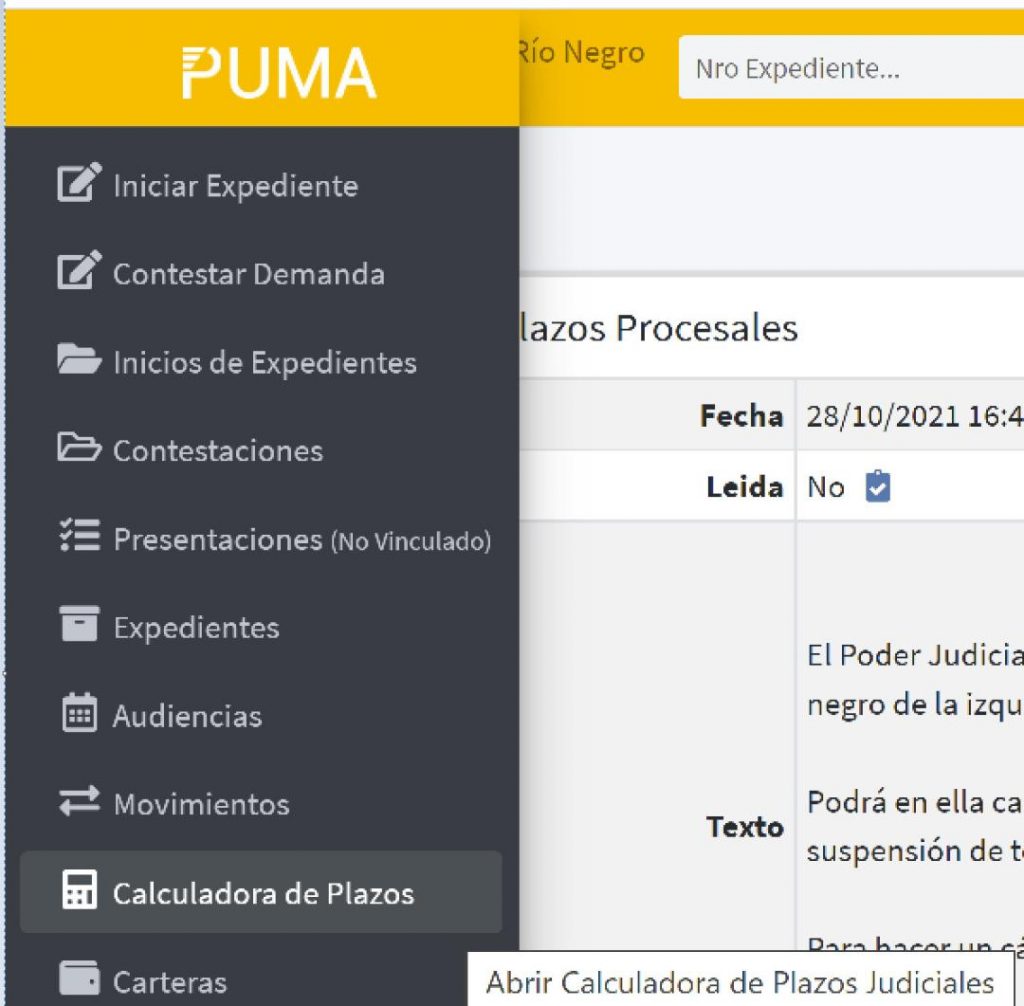This screenshot has width=1024, height=1006.
Task: Click the calendar icon beside Audiencias
Action: (79, 713)
